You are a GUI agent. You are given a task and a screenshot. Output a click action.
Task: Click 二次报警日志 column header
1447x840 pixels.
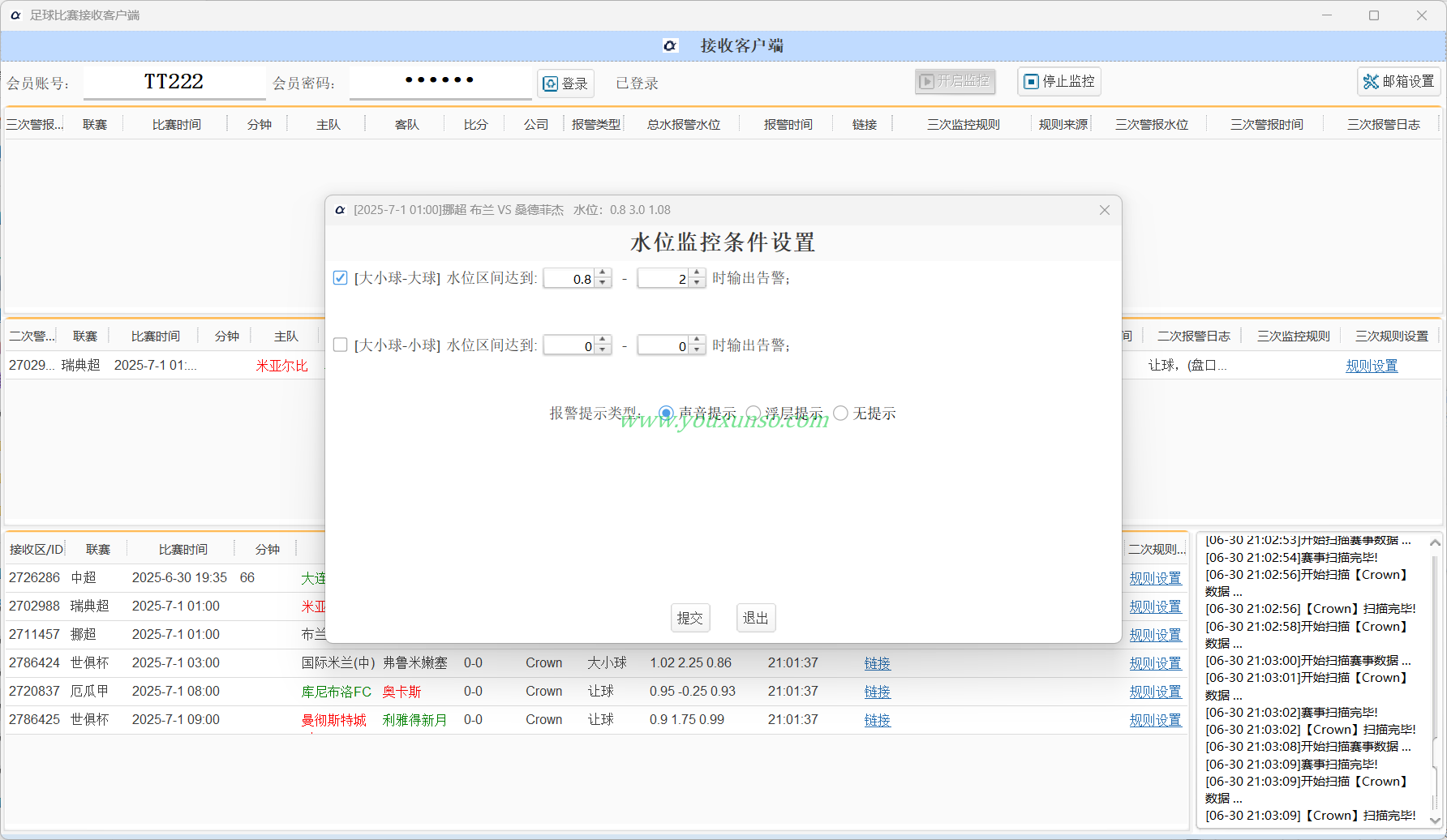coord(1194,336)
